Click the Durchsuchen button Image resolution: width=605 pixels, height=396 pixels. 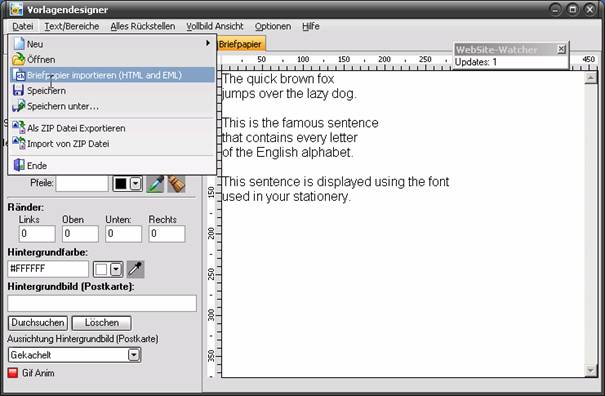point(38,323)
